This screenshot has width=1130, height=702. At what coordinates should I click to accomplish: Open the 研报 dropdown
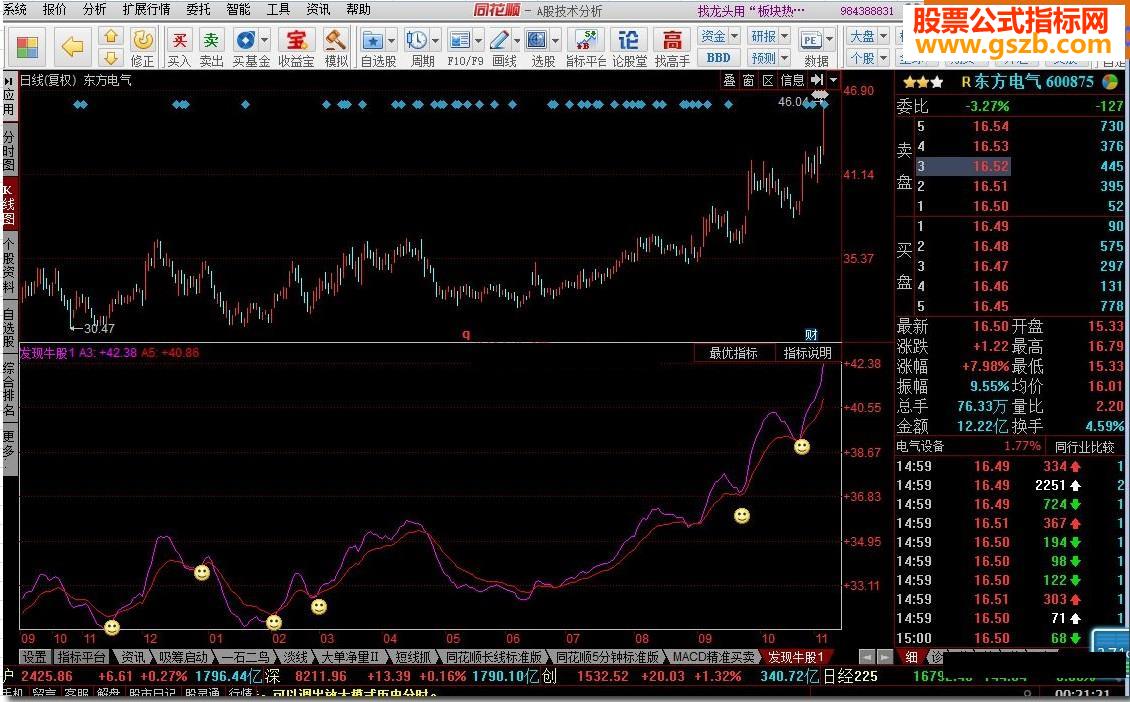(x=769, y=35)
